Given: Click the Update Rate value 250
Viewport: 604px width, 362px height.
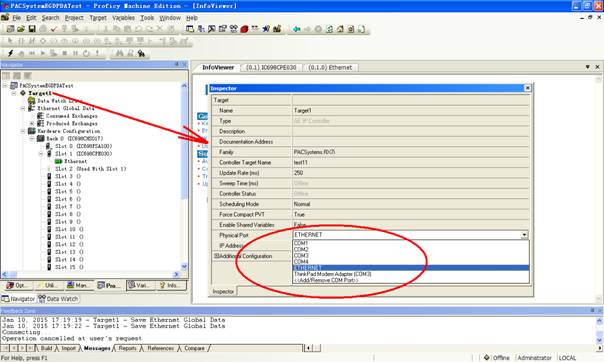Looking at the screenshot, I should (x=411, y=173).
